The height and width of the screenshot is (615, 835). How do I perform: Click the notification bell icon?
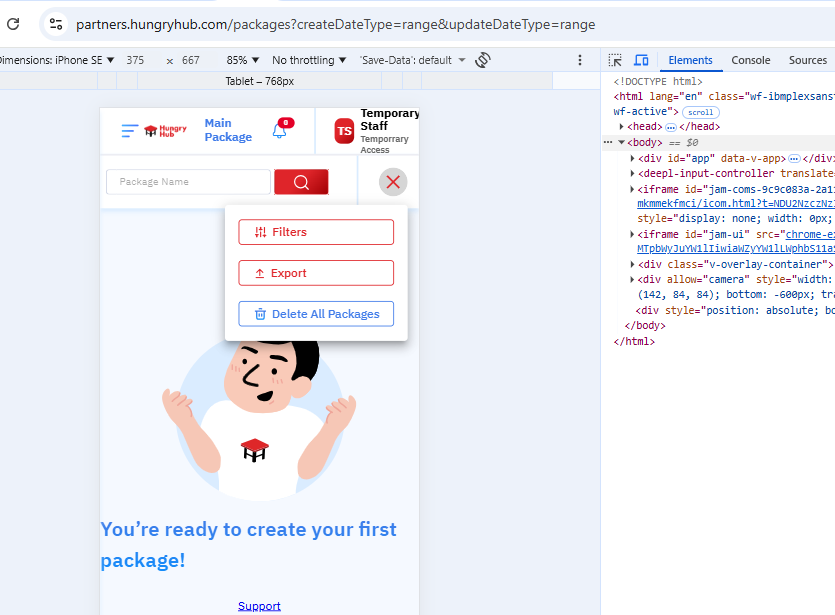coord(279,131)
